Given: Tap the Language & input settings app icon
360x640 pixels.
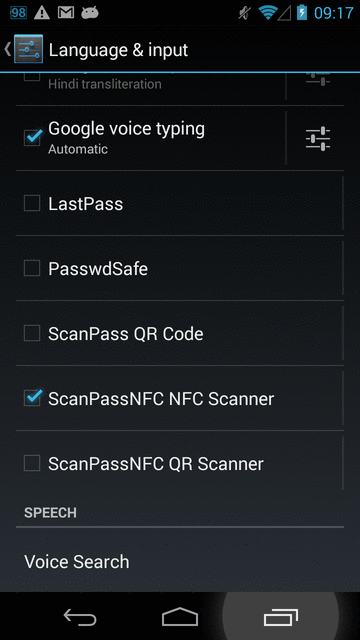Looking at the screenshot, I should click(x=29, y=49).
